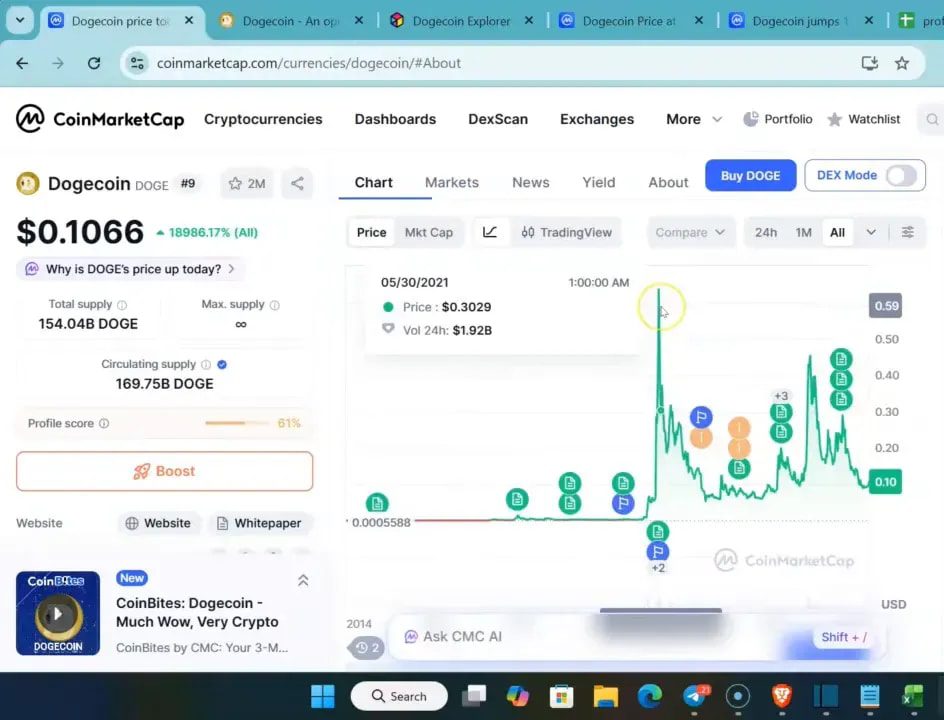Open the history badge showing 2

point(366,648)
